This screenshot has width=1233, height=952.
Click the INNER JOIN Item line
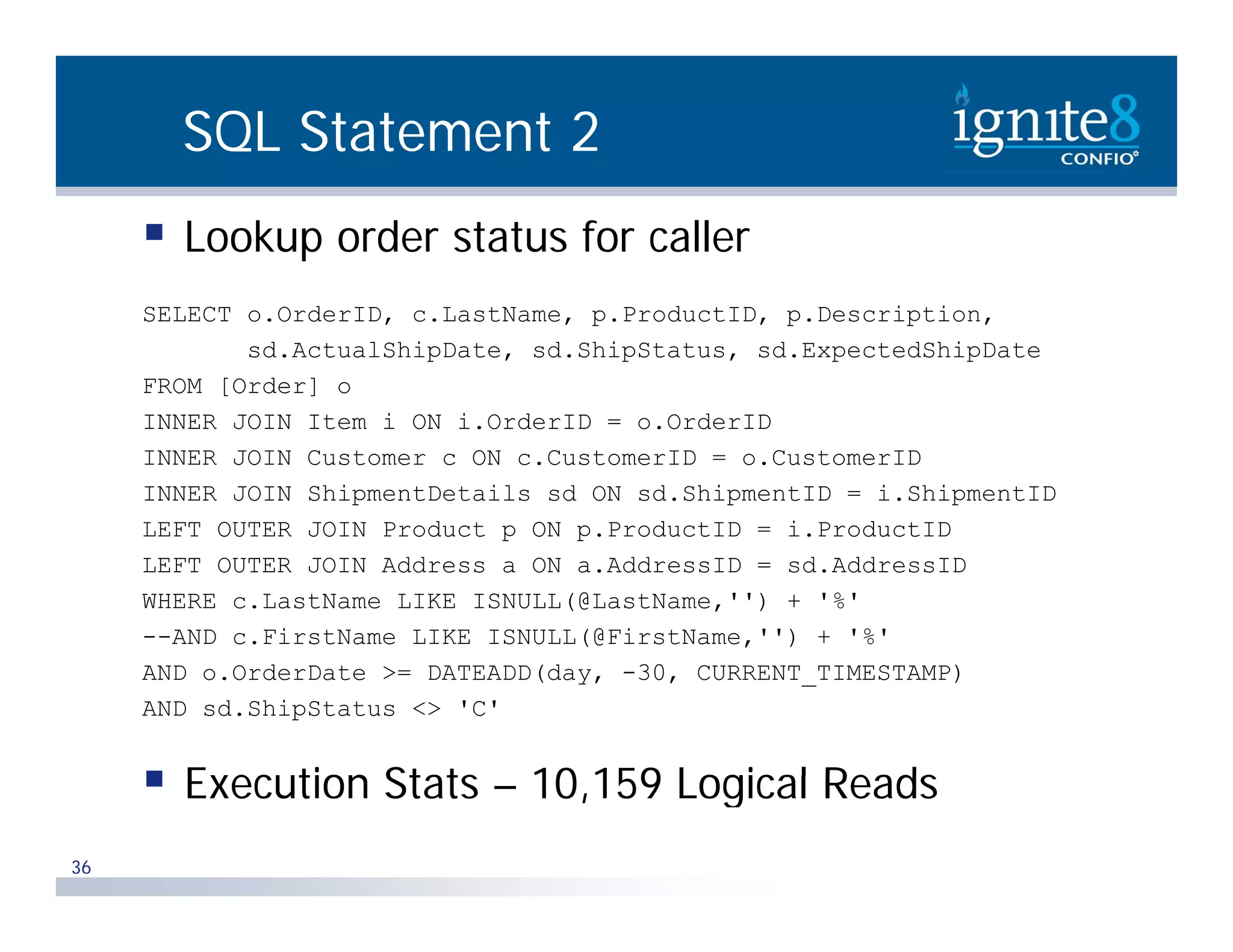tap(456, 422)
